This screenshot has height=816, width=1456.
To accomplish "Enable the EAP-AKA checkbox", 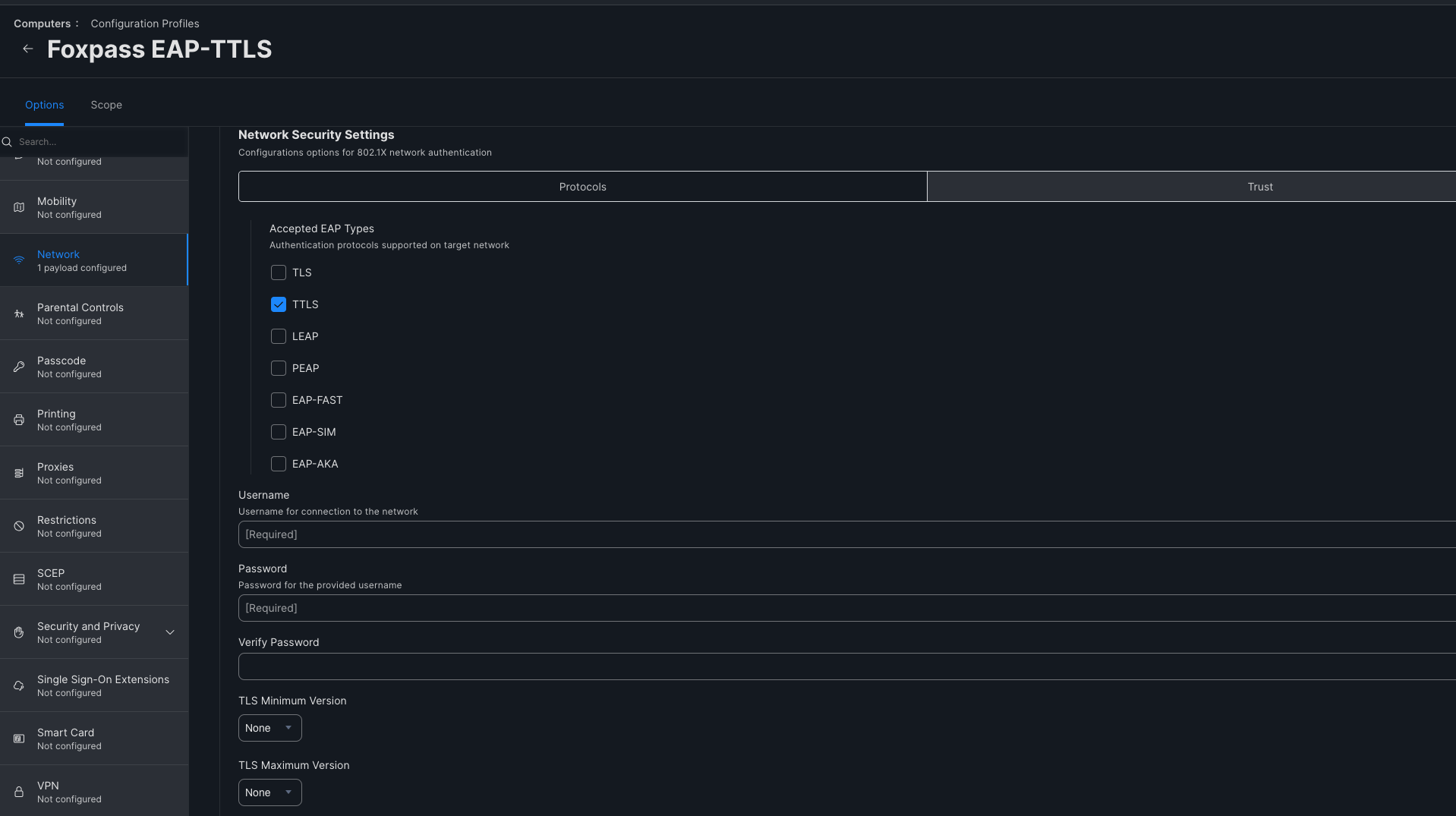I will (279, 464).
